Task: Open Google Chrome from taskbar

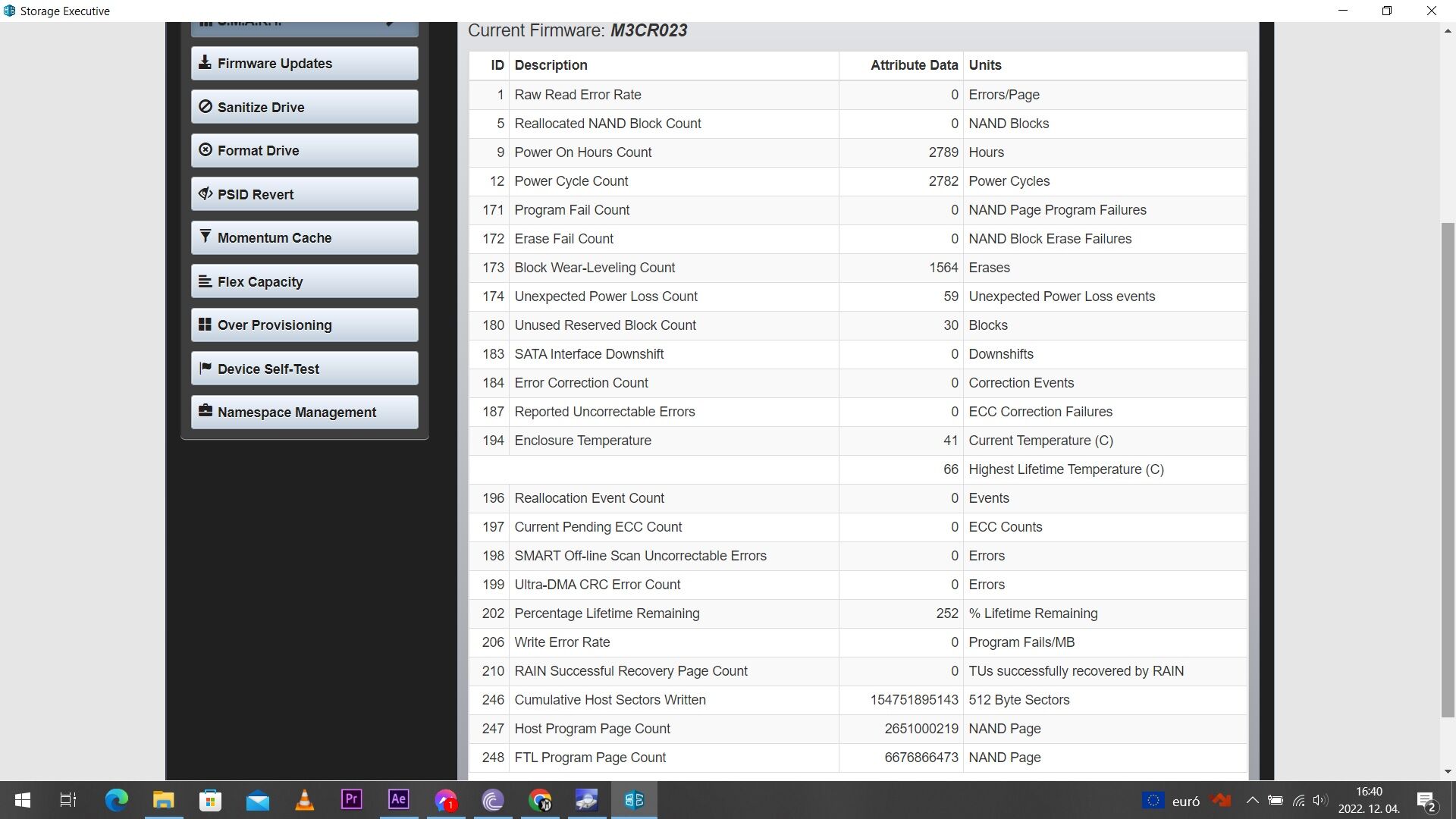Action: 540,800
